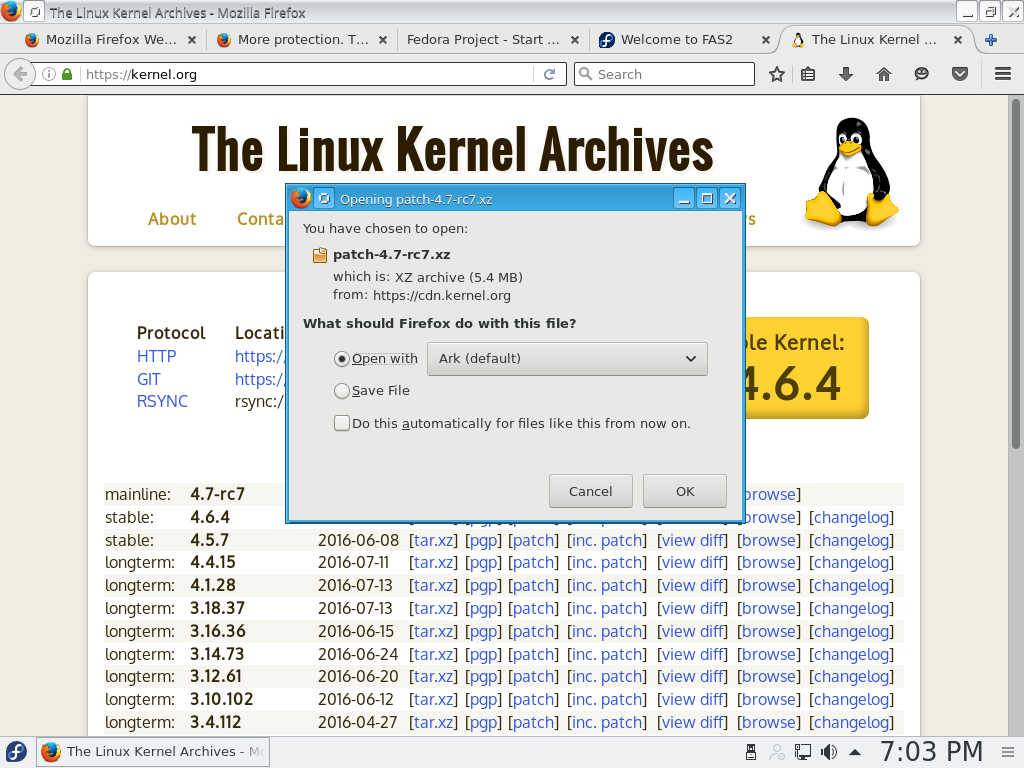Open the download dialog window menu icon
The height and width of the screenshot is (768, 1024).
pos(300,198)
